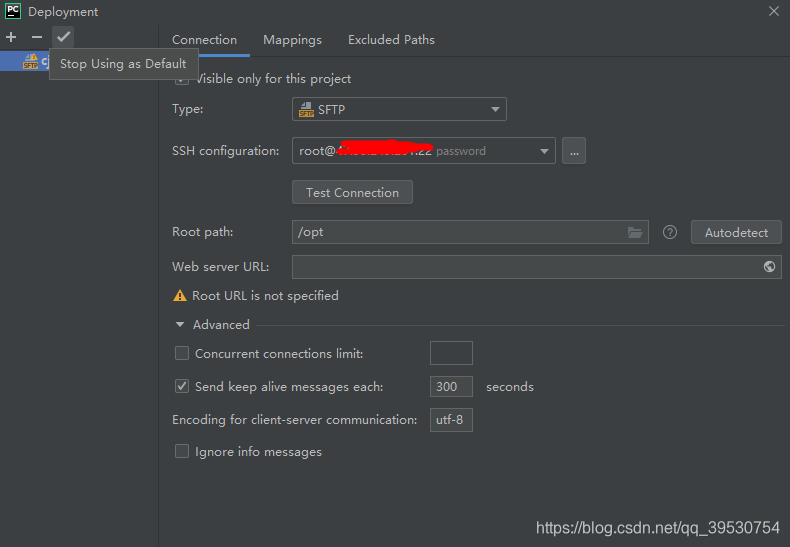Enable Ignore info messages checkbox

point(182,451)
